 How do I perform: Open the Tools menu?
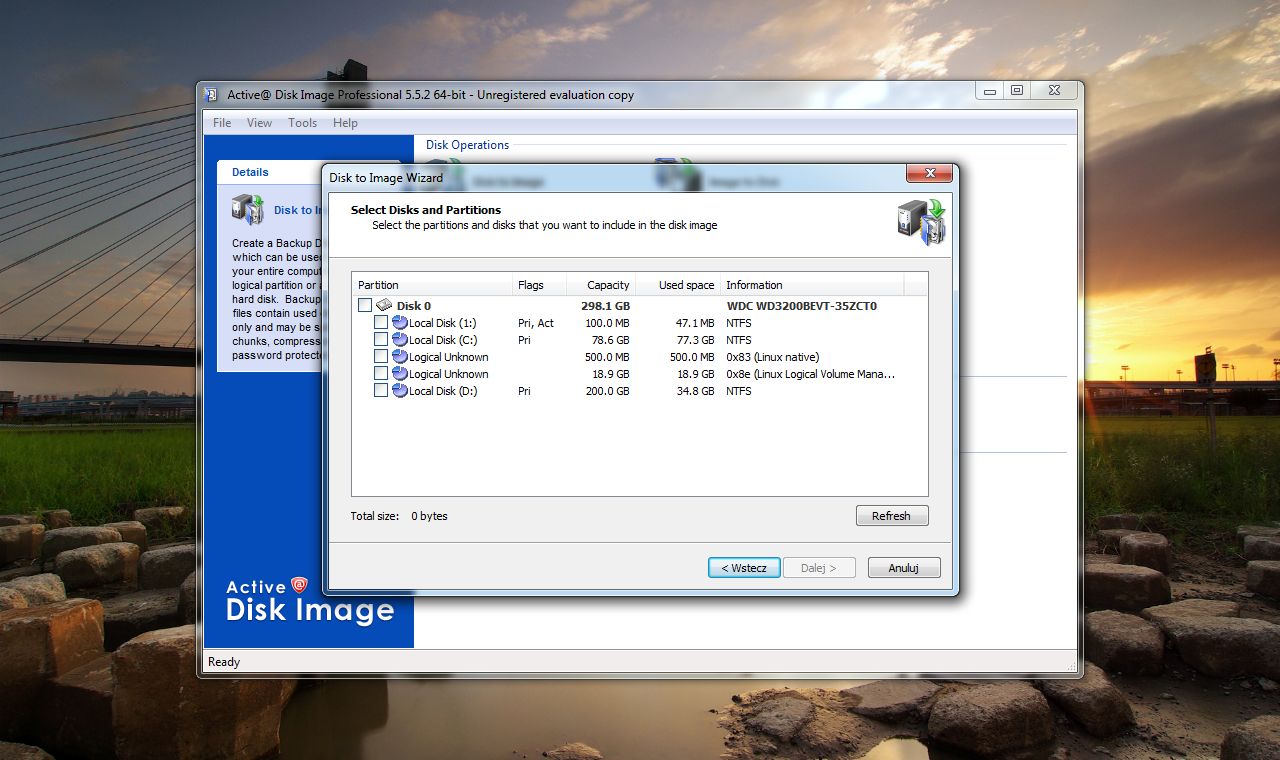302,123
